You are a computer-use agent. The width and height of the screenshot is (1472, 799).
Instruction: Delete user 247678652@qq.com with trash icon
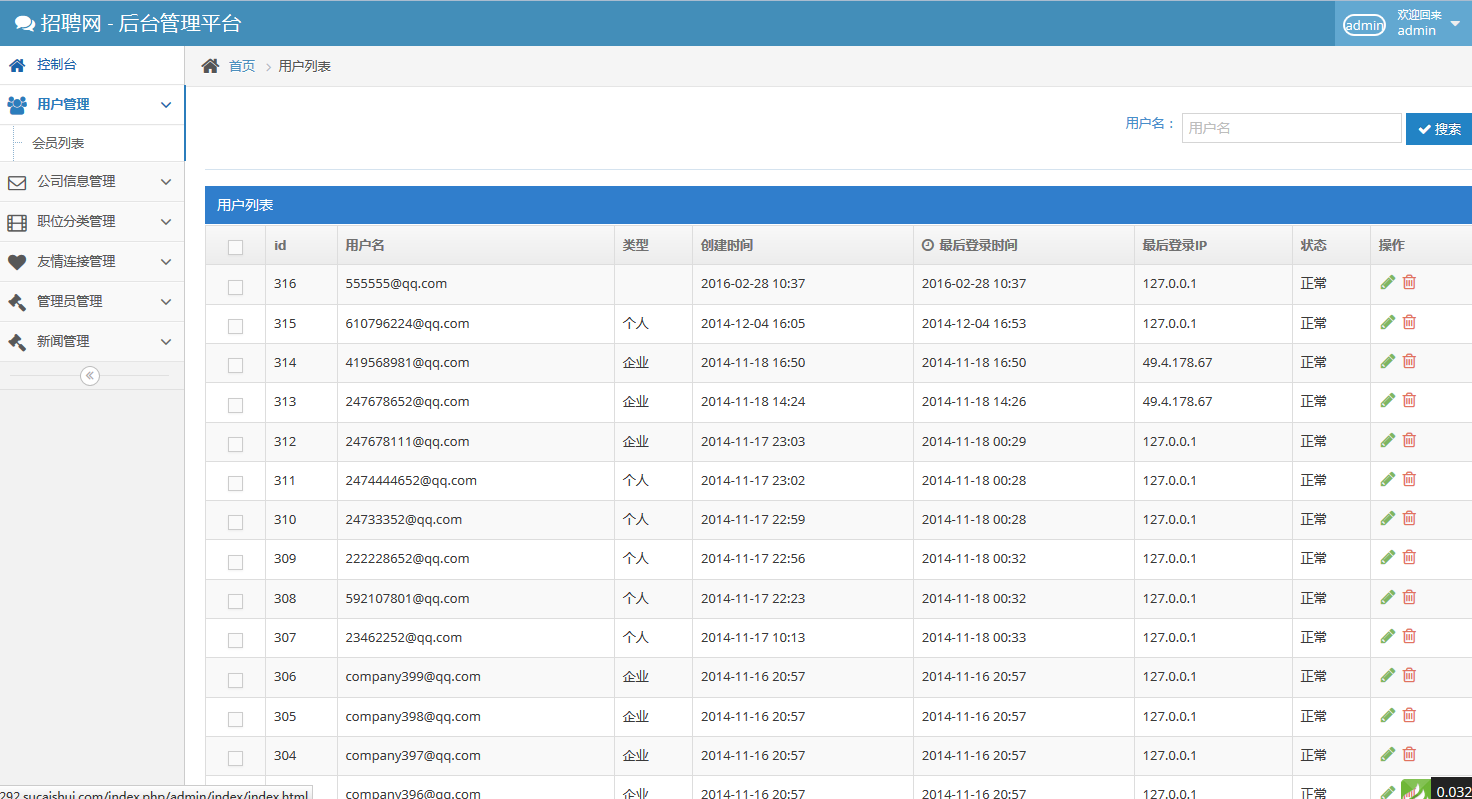1409,400
